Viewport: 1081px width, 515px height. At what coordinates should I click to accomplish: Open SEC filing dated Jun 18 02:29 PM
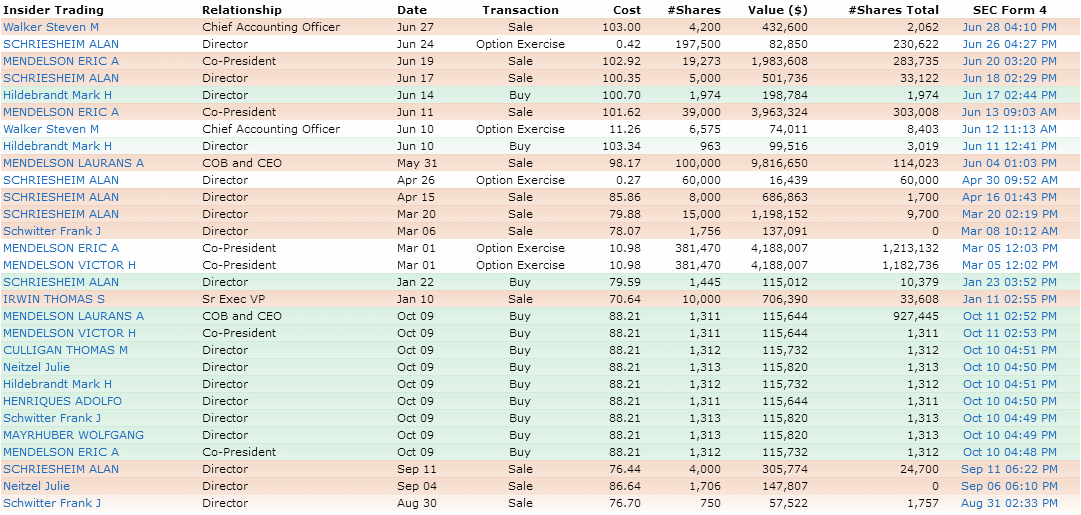(1009, 79)
